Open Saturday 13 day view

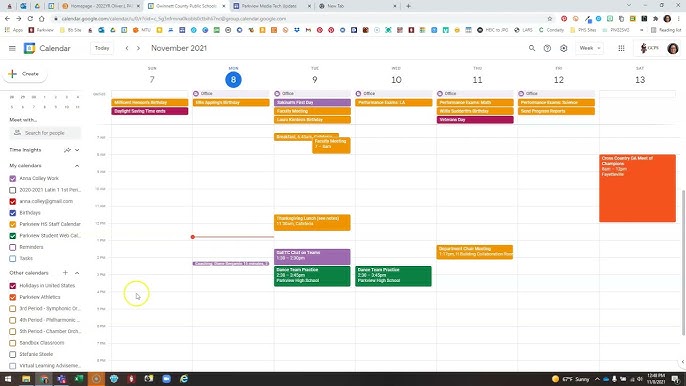[x=640, y=80]
